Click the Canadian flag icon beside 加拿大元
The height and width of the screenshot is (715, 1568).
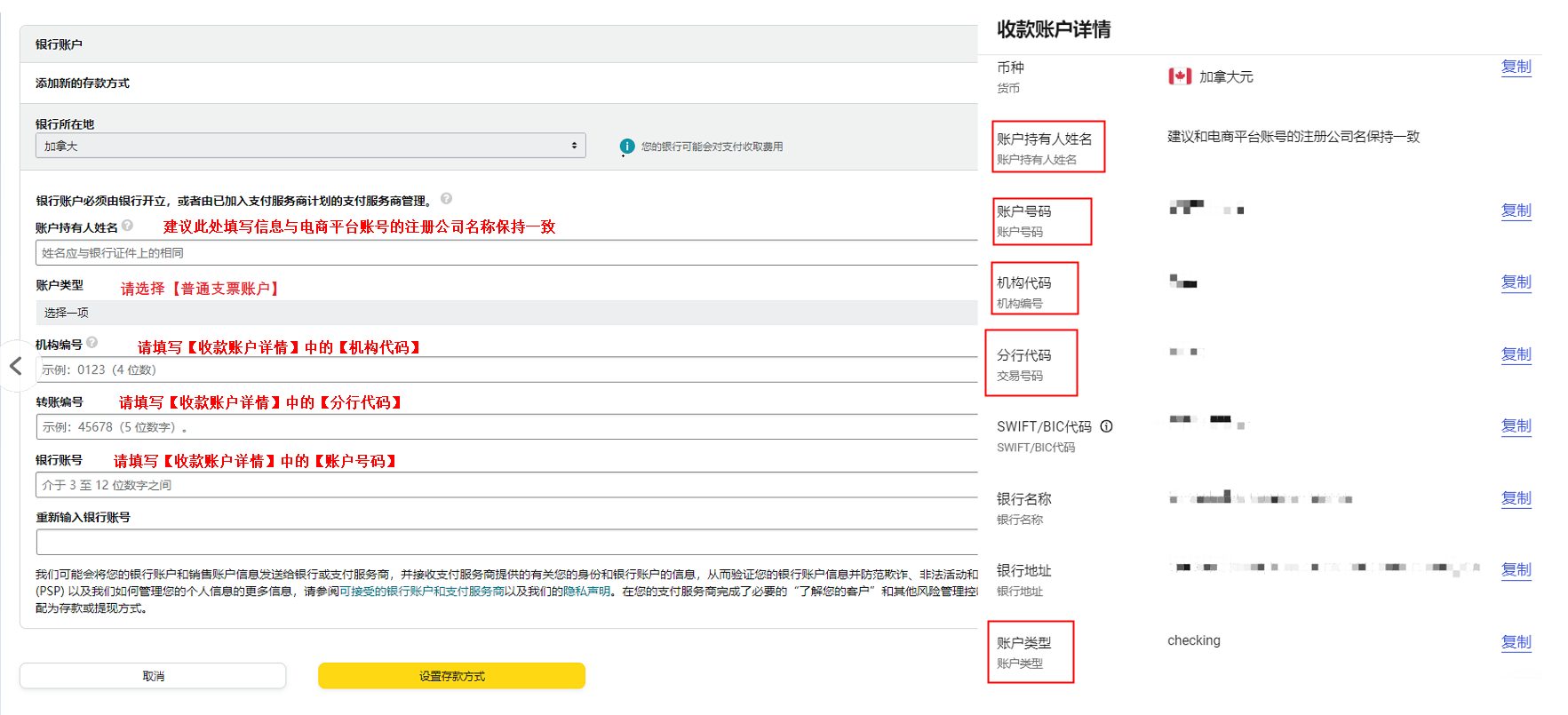pos(1180,76)
